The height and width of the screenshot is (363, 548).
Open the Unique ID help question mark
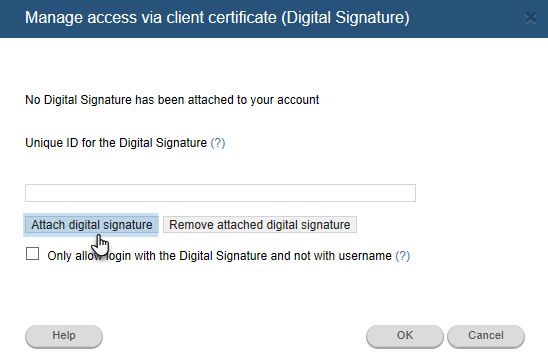pyautogui.click(x=218, y=143)
